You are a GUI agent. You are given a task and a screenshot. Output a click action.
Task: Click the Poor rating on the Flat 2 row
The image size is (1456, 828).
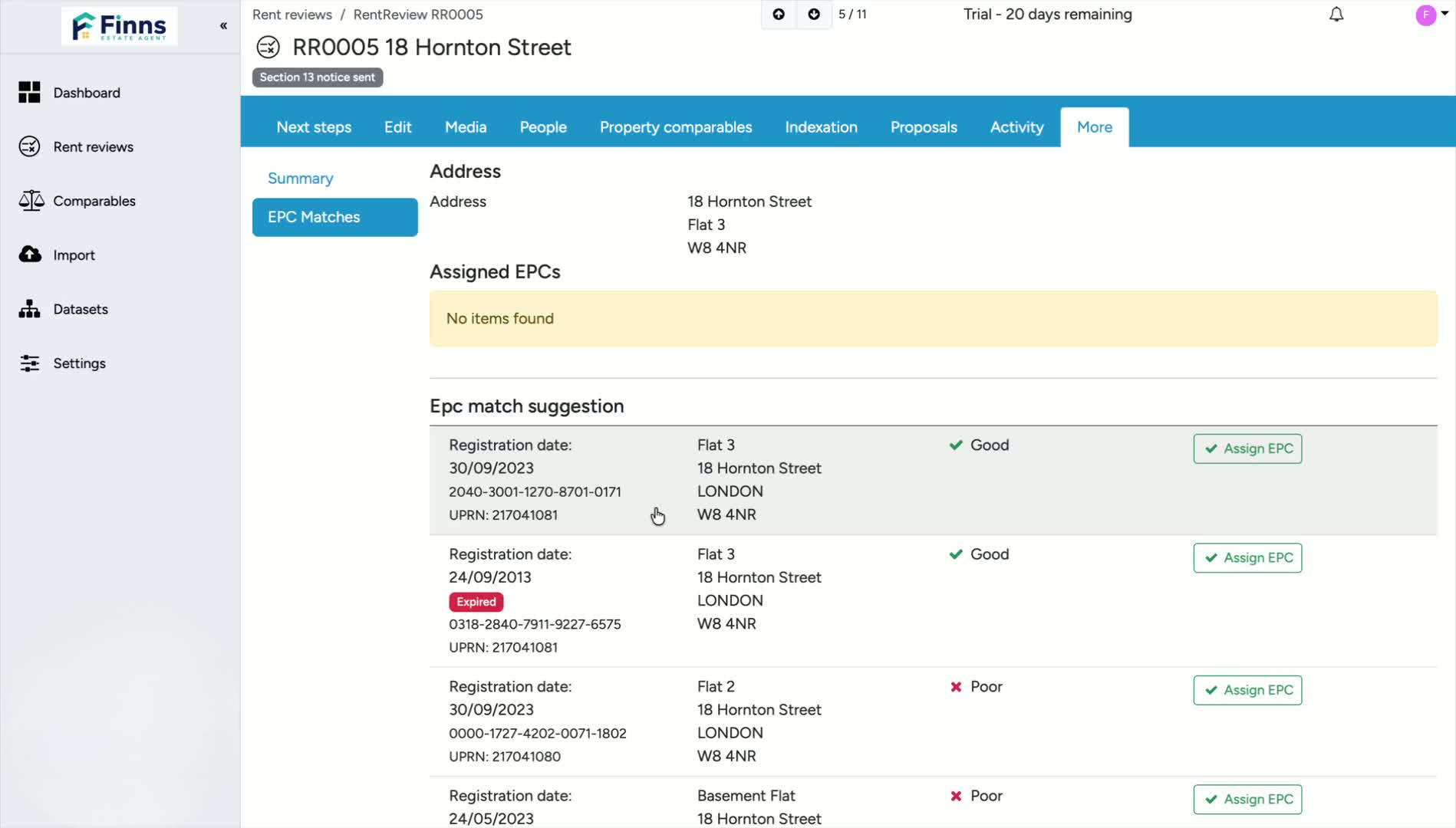pos(976,687)
